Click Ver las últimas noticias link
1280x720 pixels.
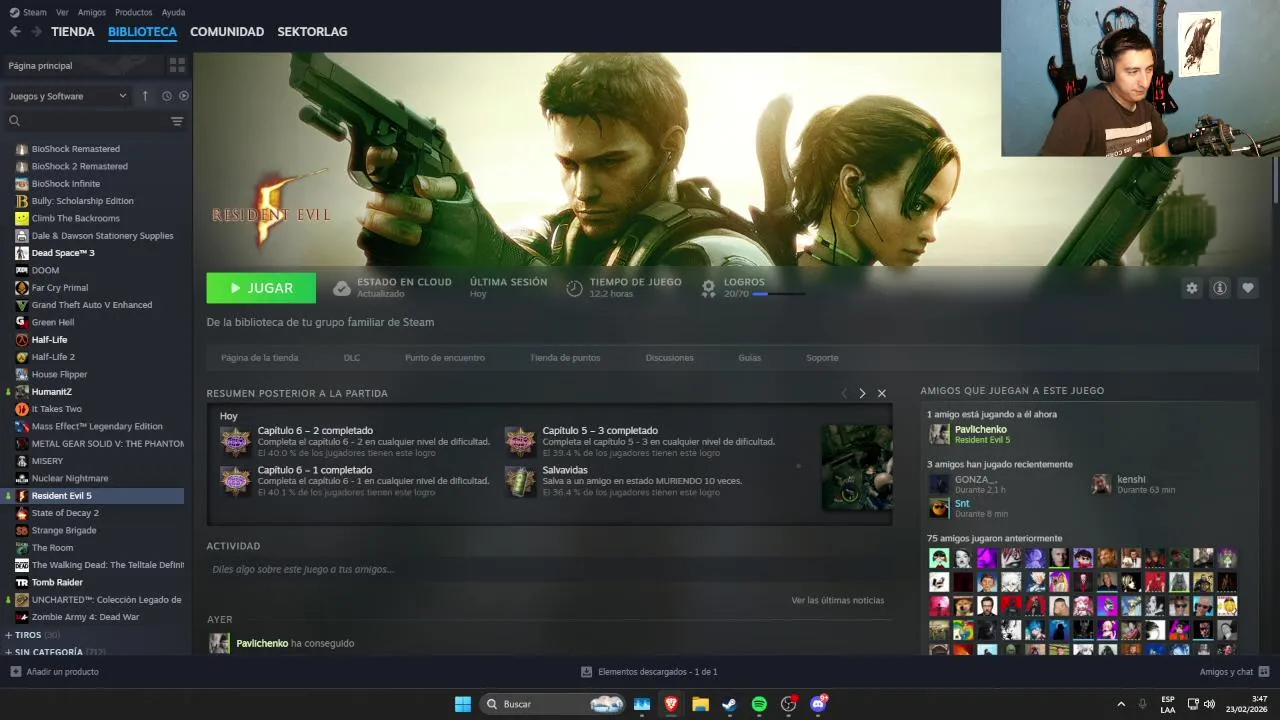(838, 600)
